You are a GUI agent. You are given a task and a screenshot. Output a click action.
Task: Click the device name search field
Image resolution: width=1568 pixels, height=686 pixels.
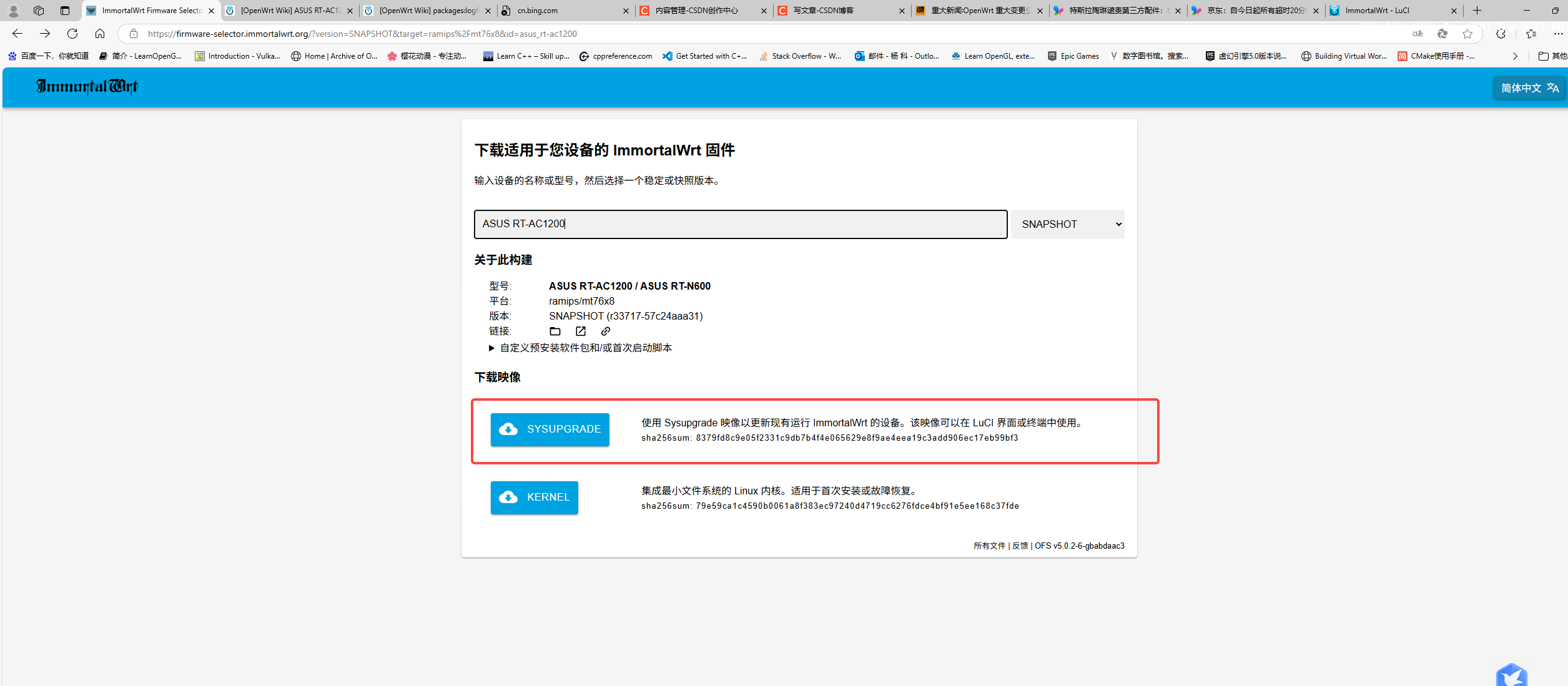(x=740, y=224)
